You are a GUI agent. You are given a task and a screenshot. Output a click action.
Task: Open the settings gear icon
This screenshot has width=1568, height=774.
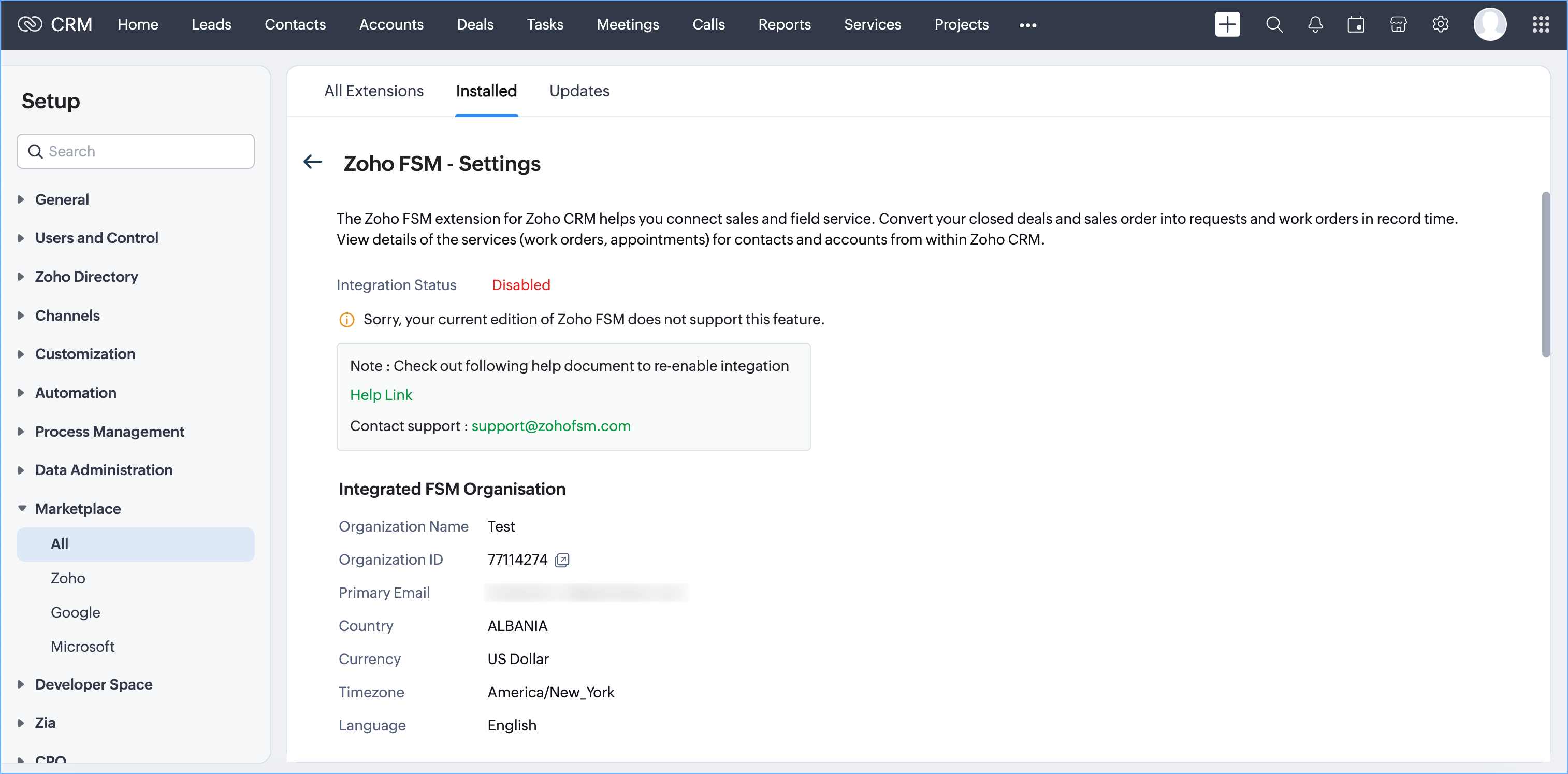(1440, 24)
